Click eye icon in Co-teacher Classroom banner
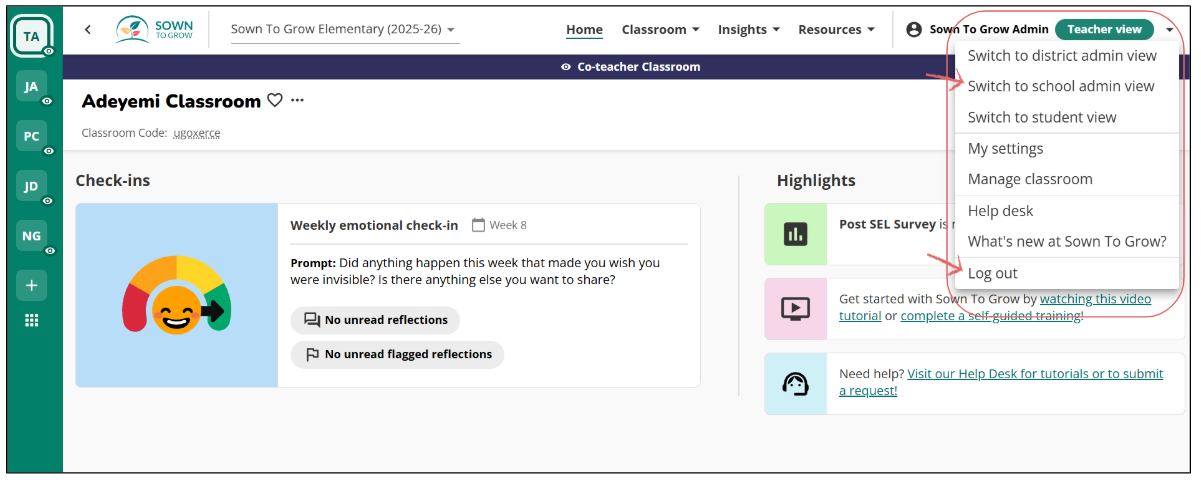The width and height of the screenshot is (1201, 484). click(566, 67)
